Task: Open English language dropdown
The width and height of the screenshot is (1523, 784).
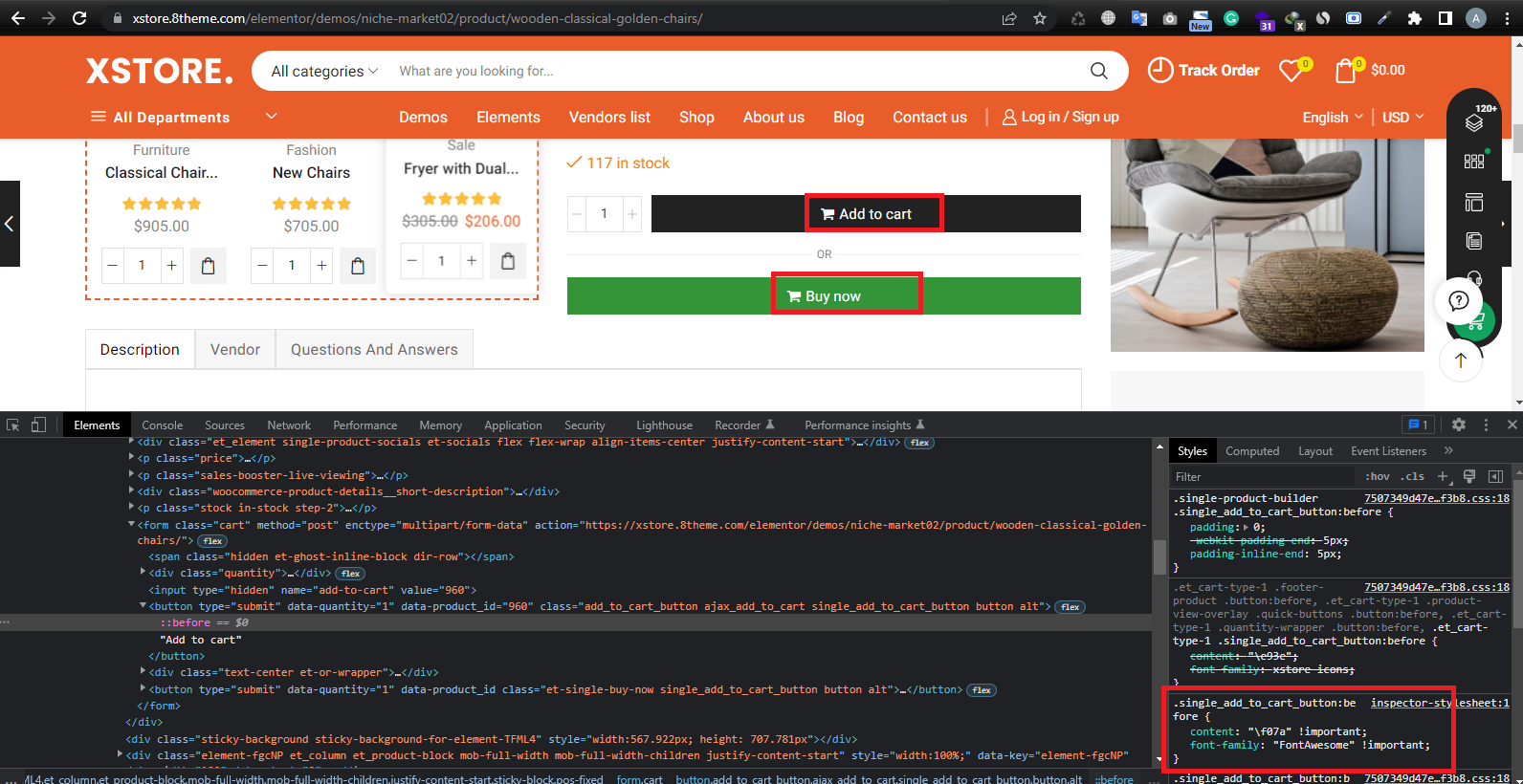Action: 1333,117
